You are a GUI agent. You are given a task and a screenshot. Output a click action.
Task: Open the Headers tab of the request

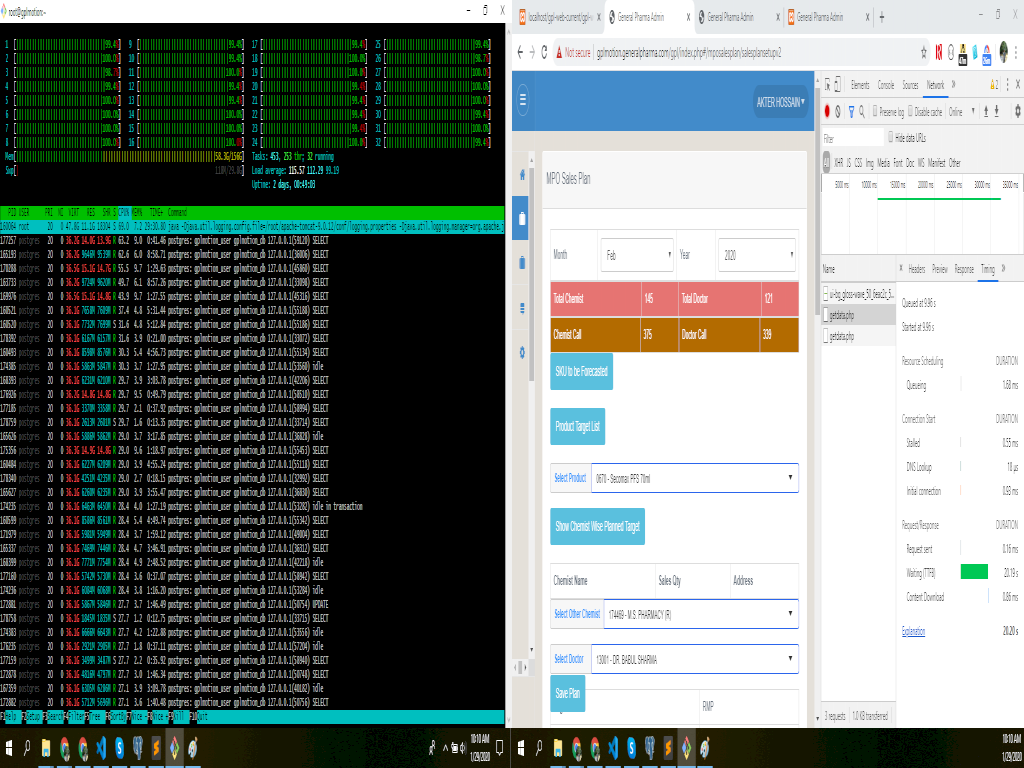pyautogui.click(x=917, y=268)
